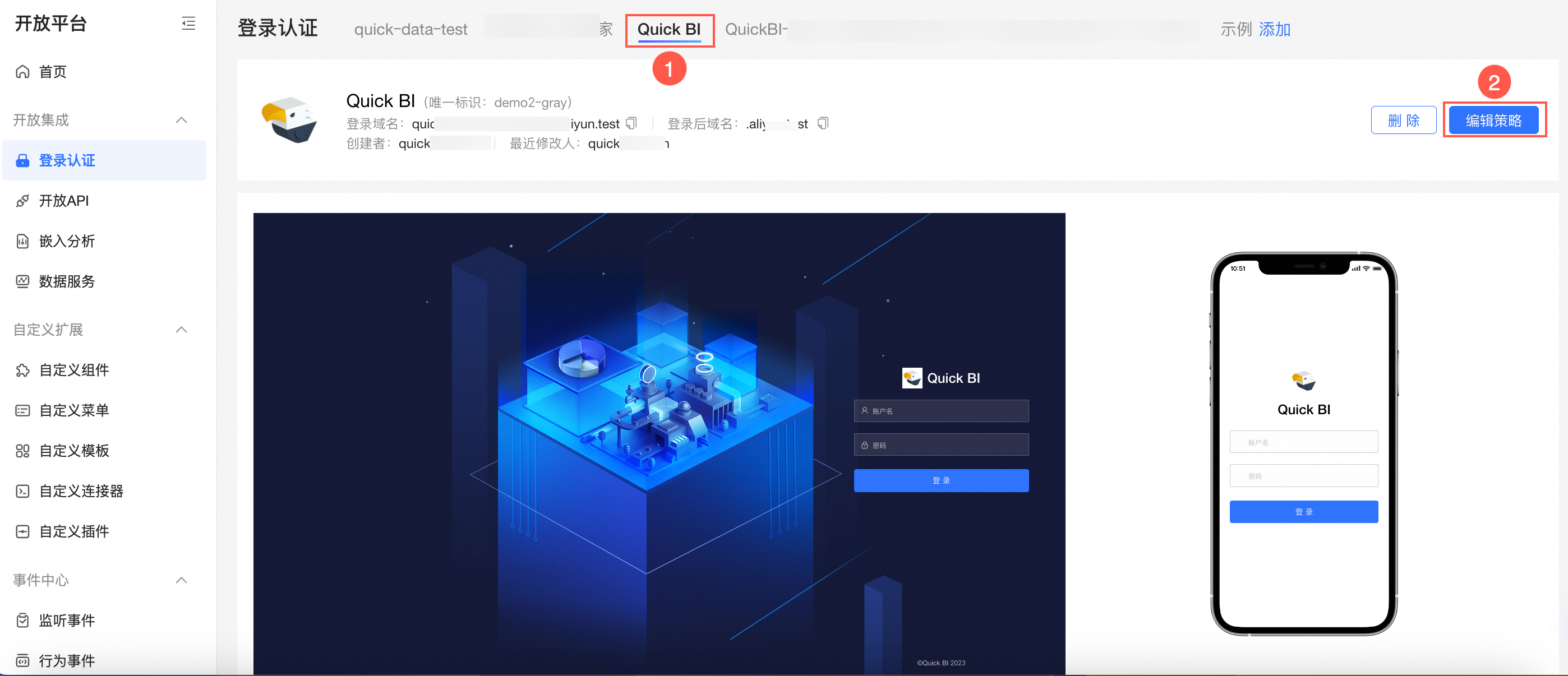Screen dimensions: 1568x676
Task: Copy the 登录域名 value
Action: [x=632, y=123]
